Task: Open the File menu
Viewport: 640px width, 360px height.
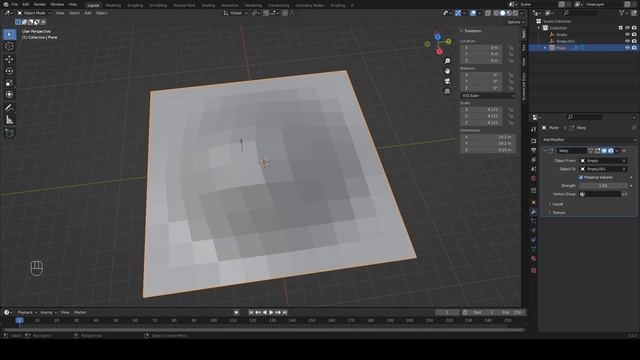Action: click(15, 4)
